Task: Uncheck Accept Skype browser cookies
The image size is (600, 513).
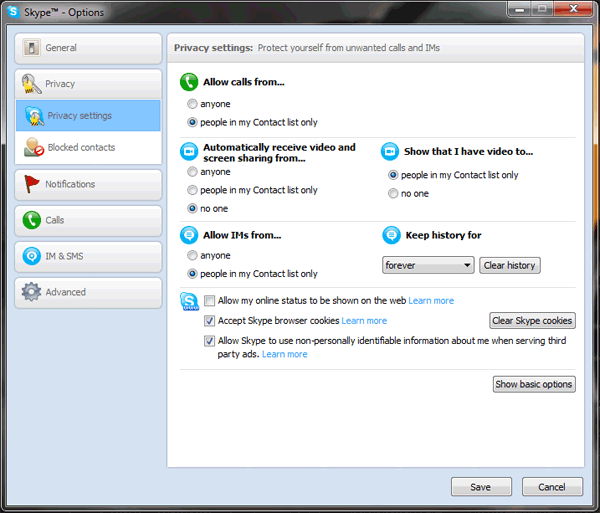Action: coord(210,321)
